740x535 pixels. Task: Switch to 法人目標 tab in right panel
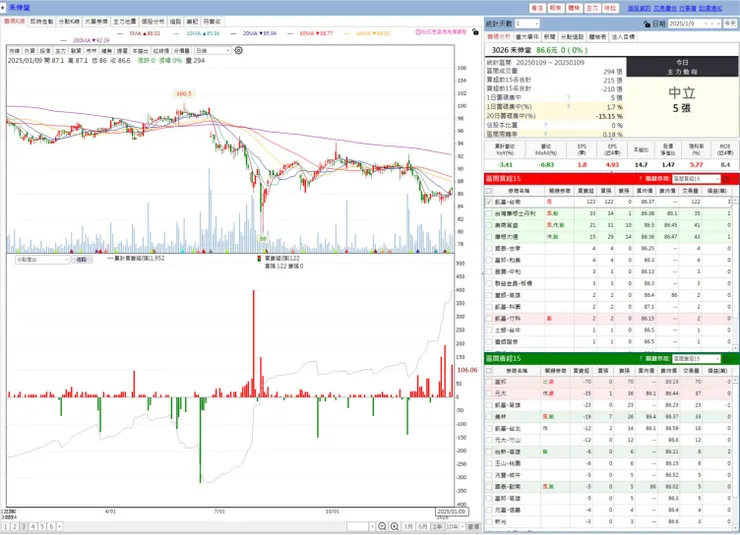623,37
